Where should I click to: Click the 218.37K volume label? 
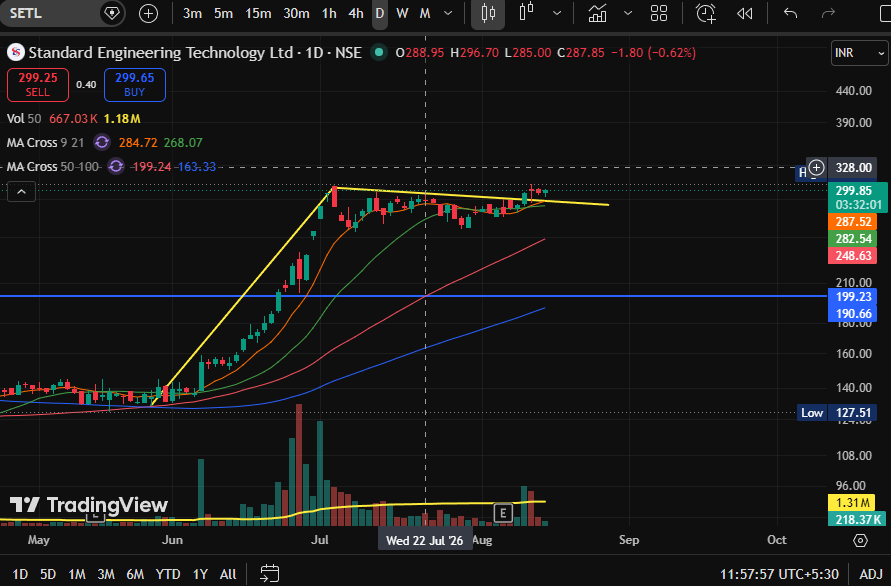click(857, 519)
